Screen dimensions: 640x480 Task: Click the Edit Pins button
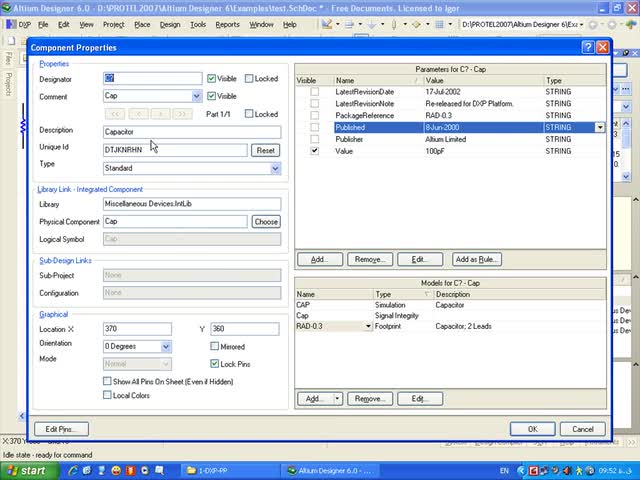pyautogui.click(x=61, y=429)
